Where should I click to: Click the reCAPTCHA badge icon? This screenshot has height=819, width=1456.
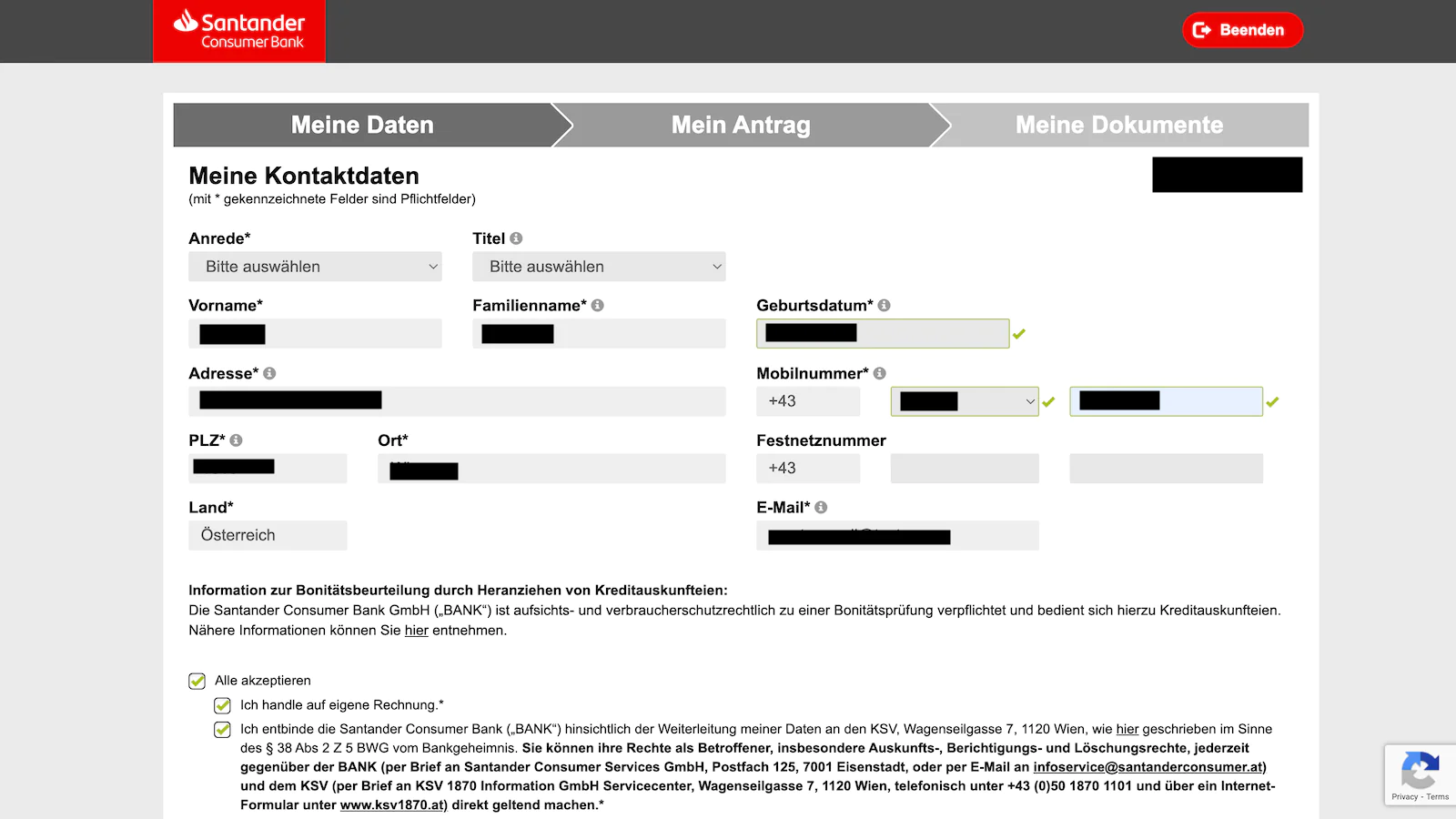(x=1420, y=771)
